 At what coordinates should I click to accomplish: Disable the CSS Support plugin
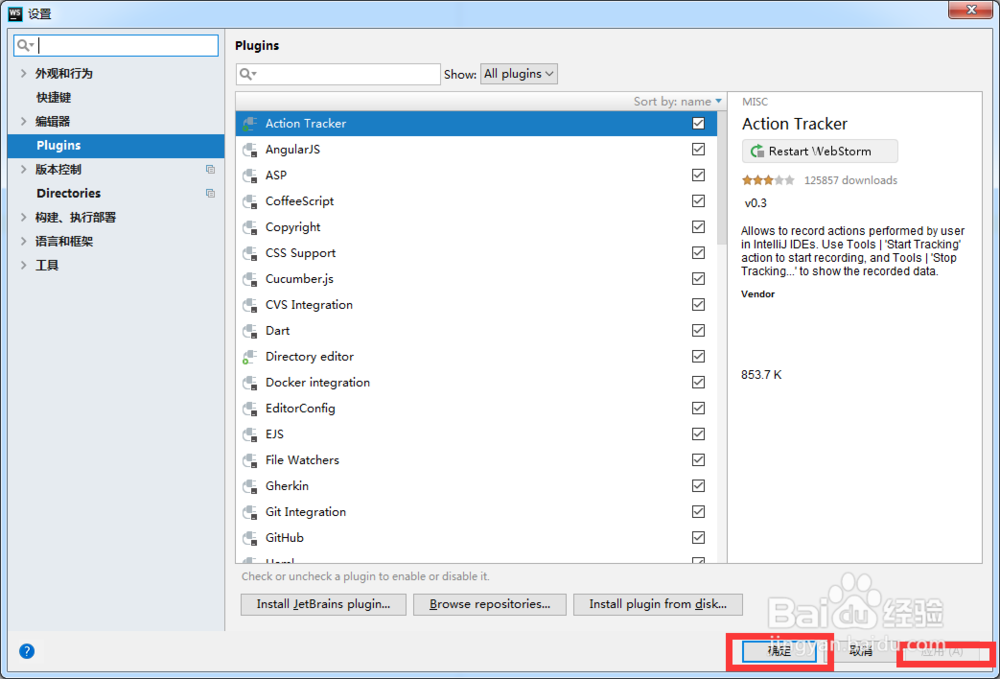[698, 253]
